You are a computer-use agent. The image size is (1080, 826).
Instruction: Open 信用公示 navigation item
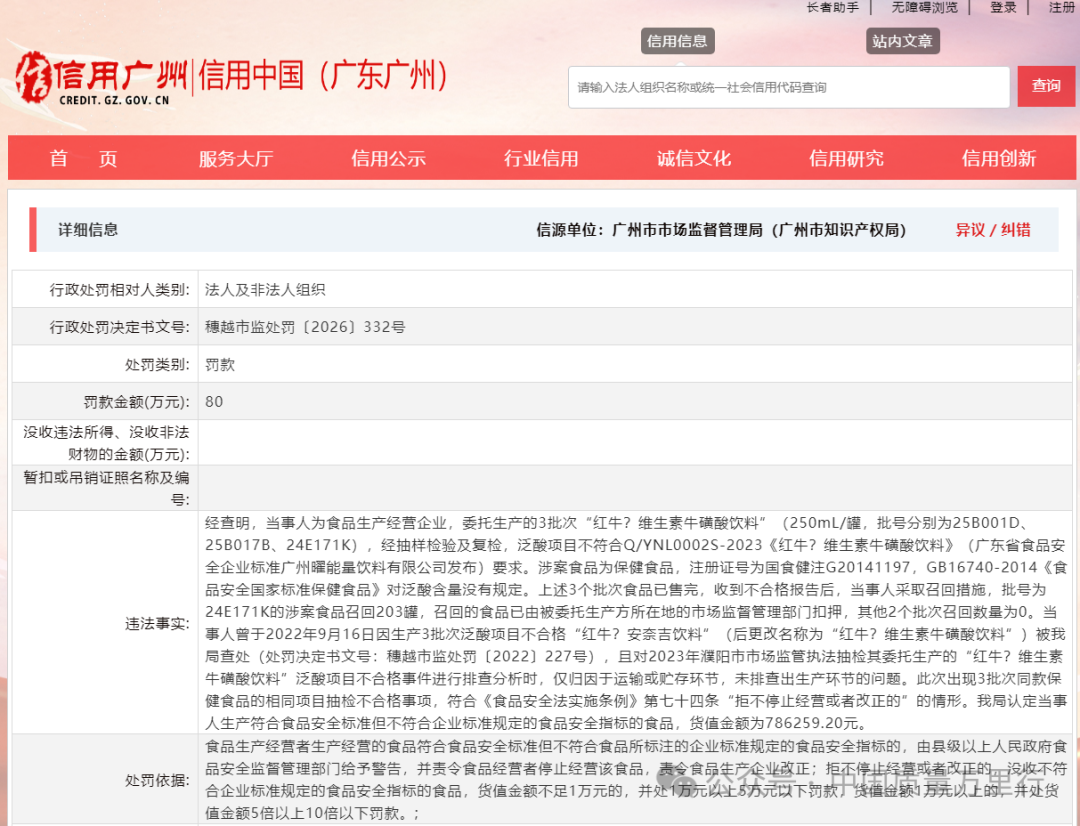pyautogui.click(x=388, y=158)
